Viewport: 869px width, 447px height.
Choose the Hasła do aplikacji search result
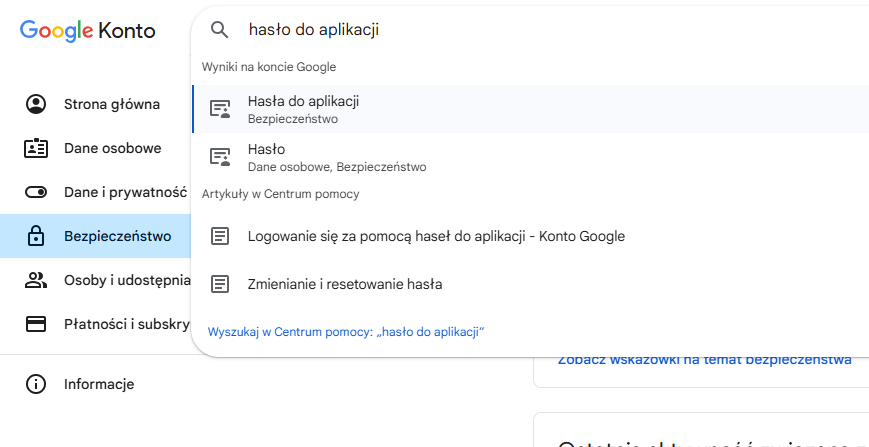[530, 109]
